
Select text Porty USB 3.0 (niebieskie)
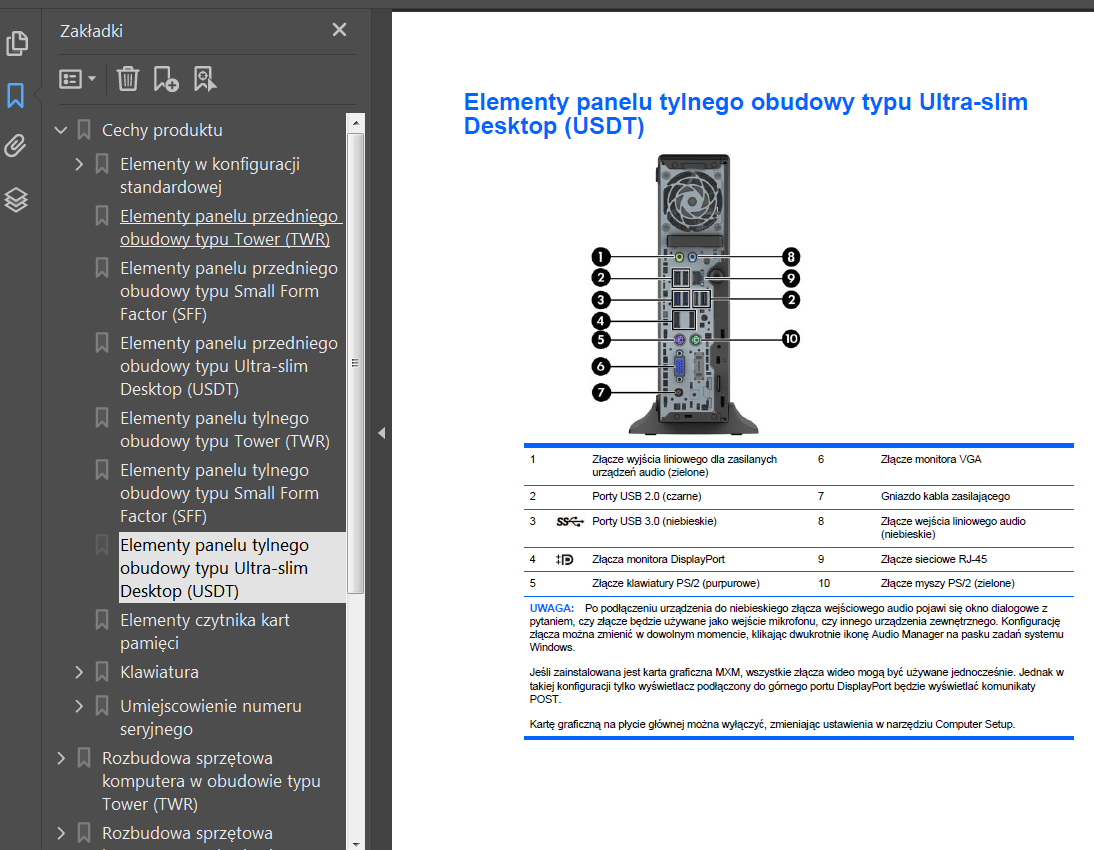click(x=654, y=521)
